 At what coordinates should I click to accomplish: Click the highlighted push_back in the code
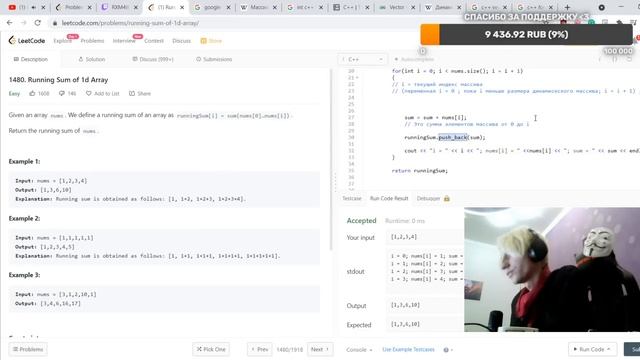tap(453, 138)
